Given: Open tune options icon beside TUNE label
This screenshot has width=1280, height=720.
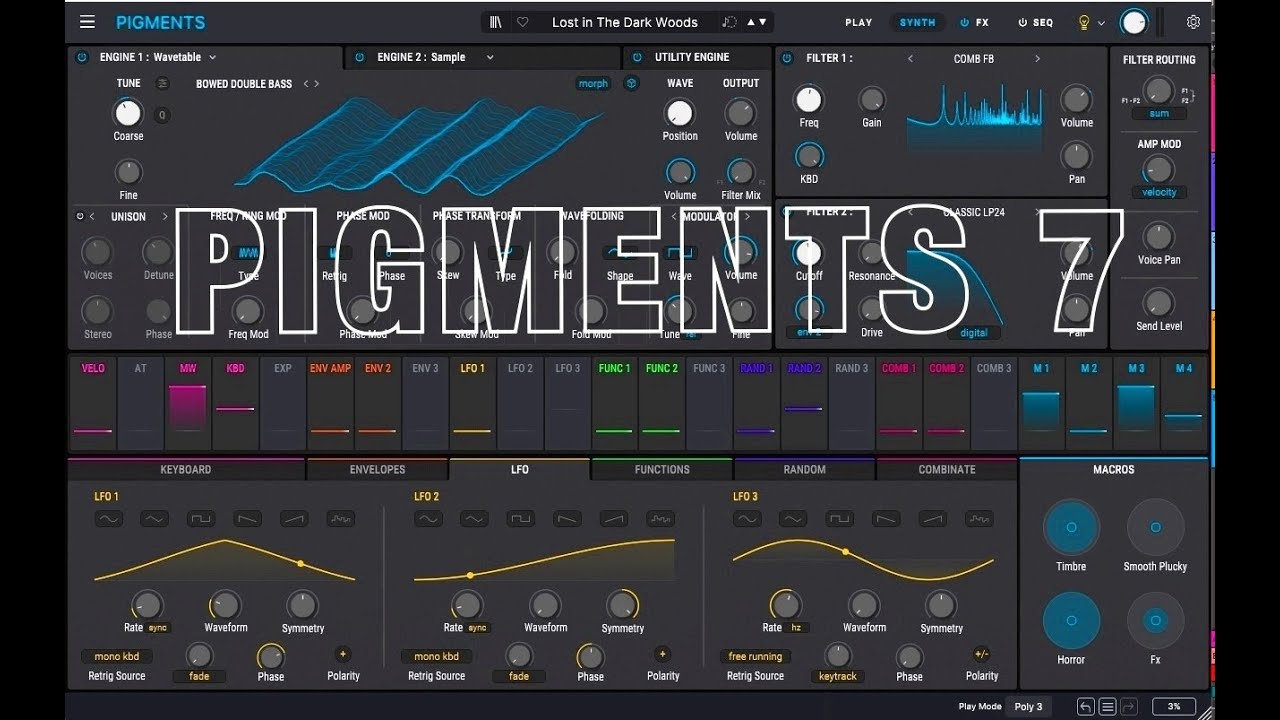Looking at the screenshot, I should tap(163, 83).
